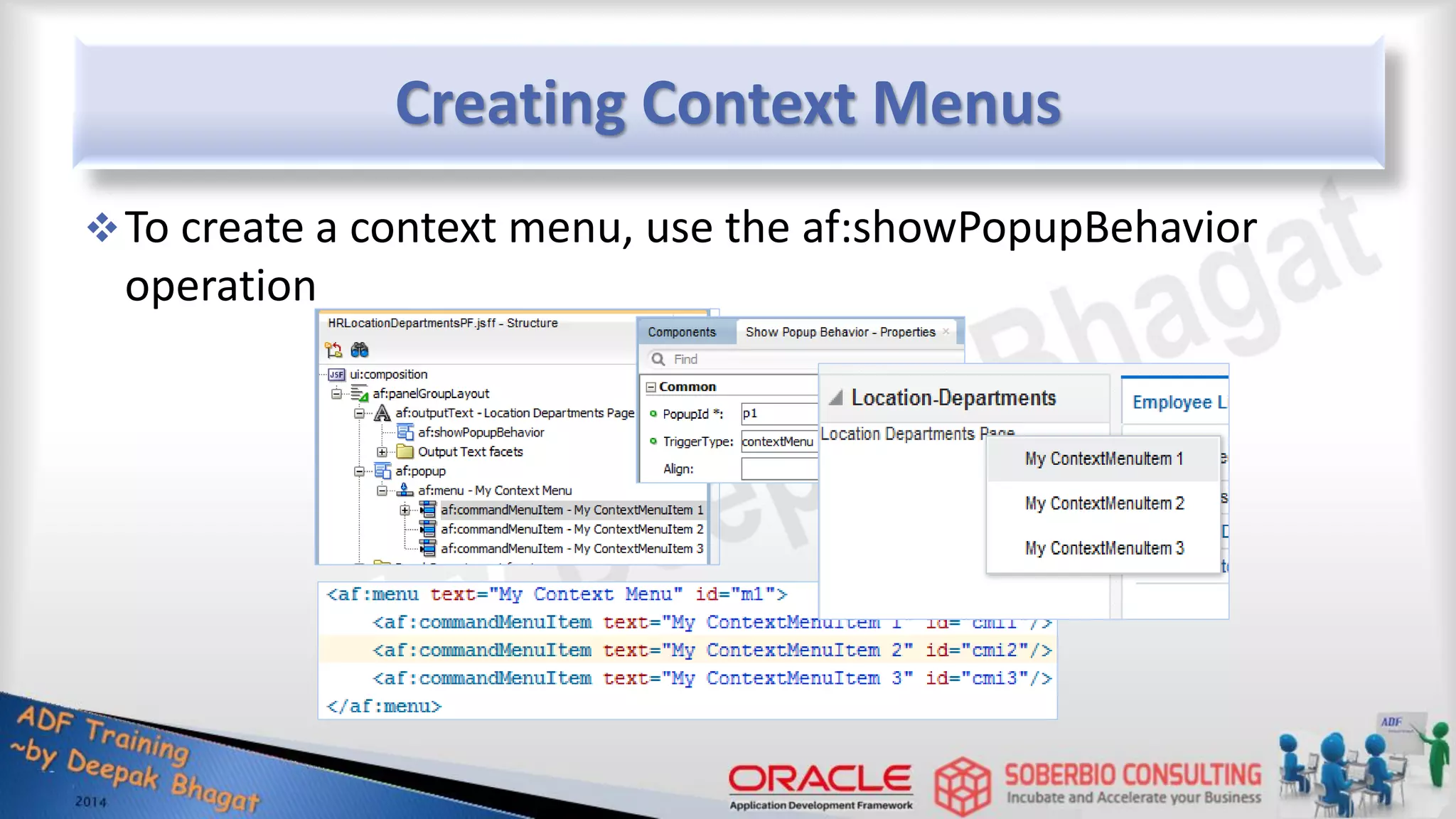The image size is (1456, 819).
Task: Expand the Output Text facets node
Action: point(382,452)
